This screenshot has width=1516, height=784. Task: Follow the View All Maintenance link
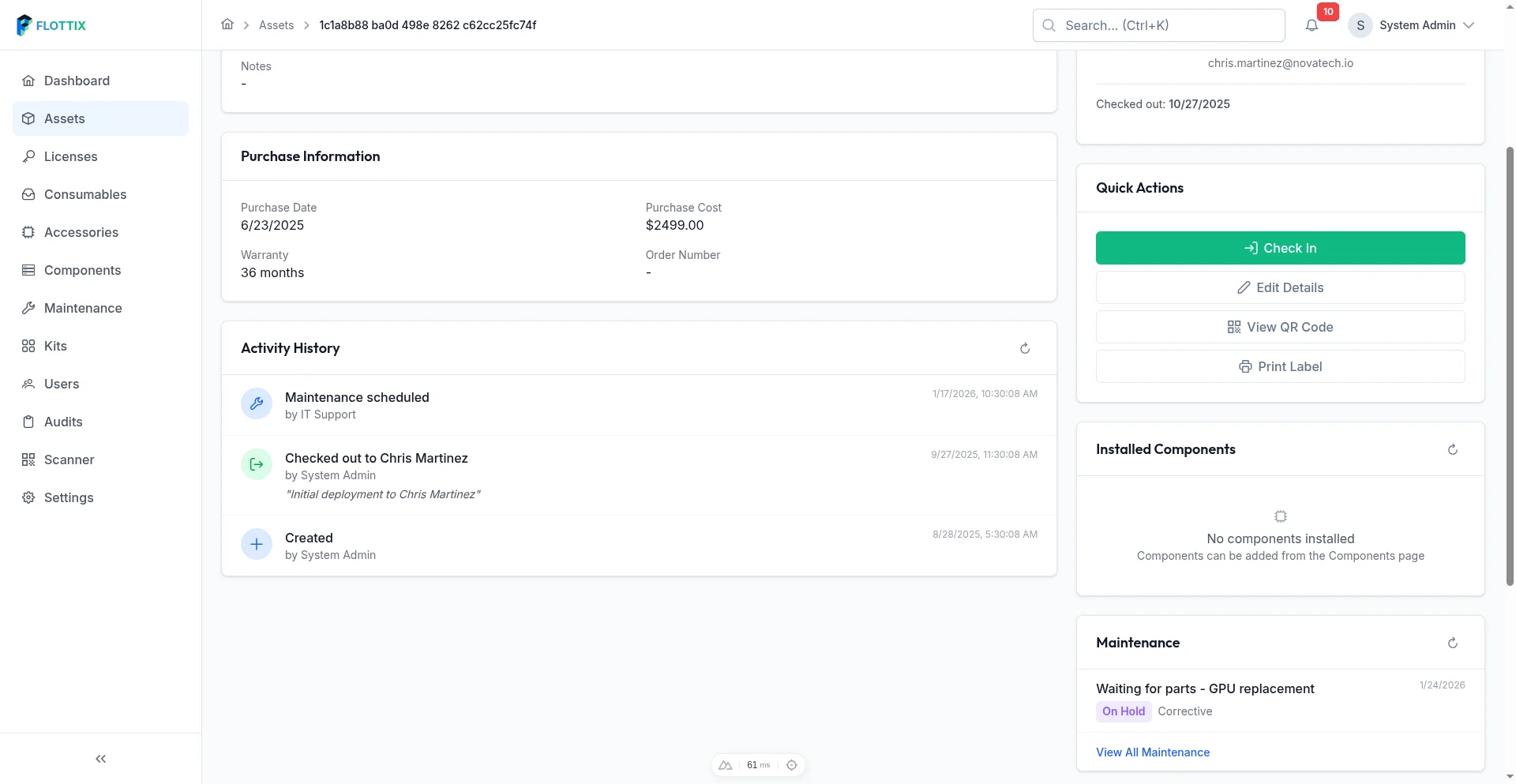(1152, 752)
